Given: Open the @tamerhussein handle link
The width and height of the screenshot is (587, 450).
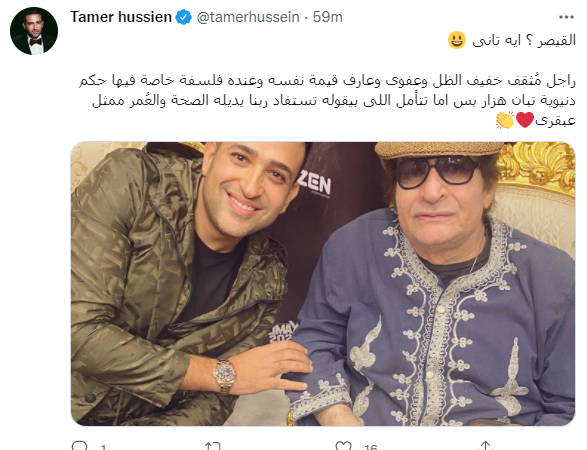Looking at the screenshot, I should point(248,17).
